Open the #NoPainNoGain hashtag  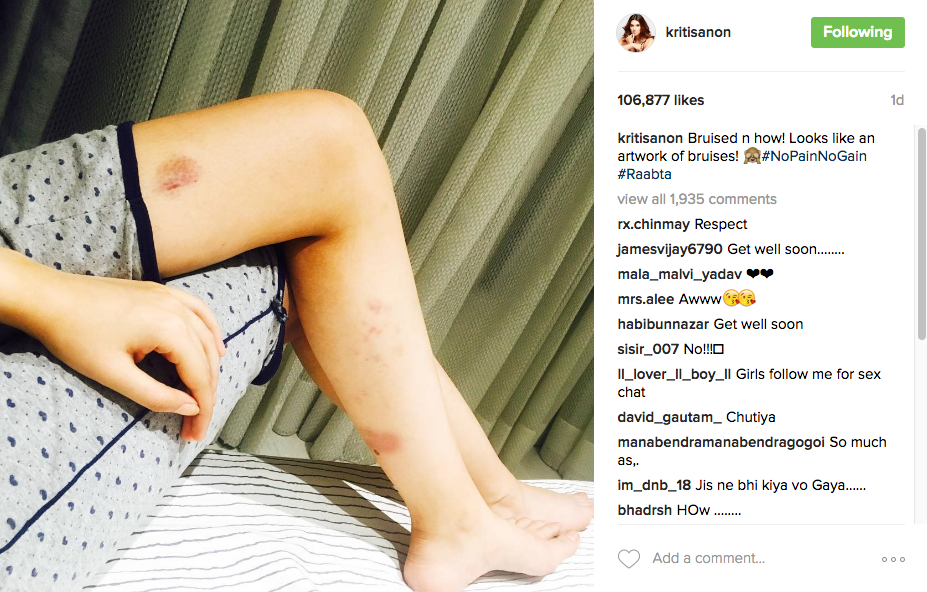814,156
